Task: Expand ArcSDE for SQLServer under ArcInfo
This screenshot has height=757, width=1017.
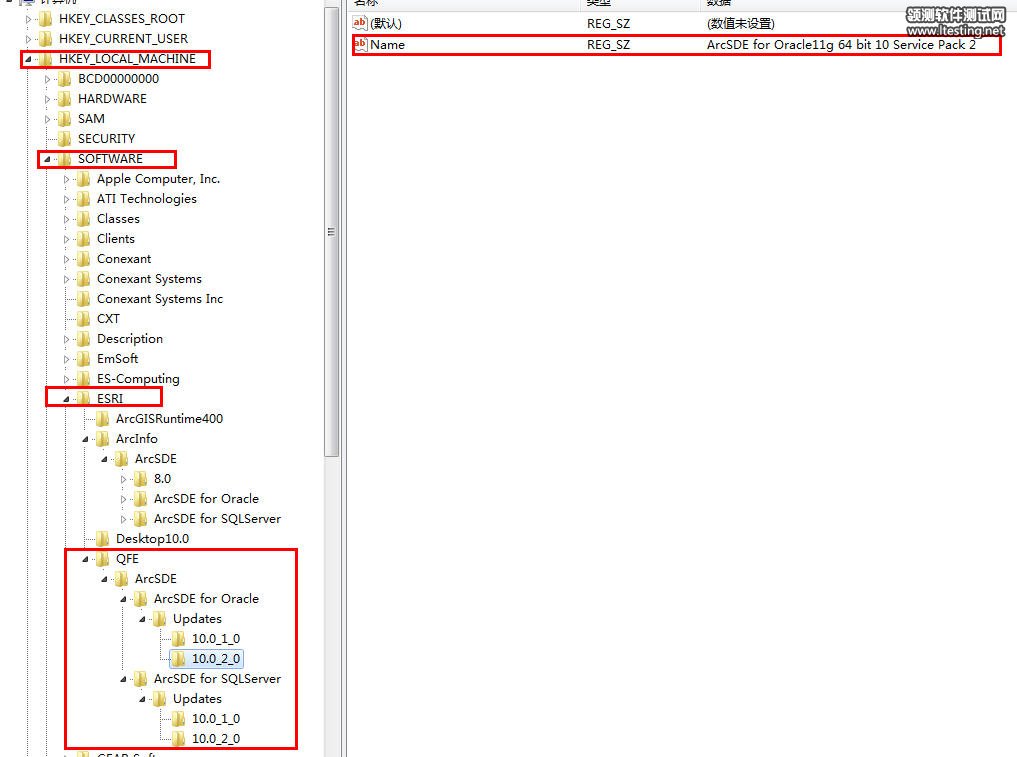Action: (124, 519)
